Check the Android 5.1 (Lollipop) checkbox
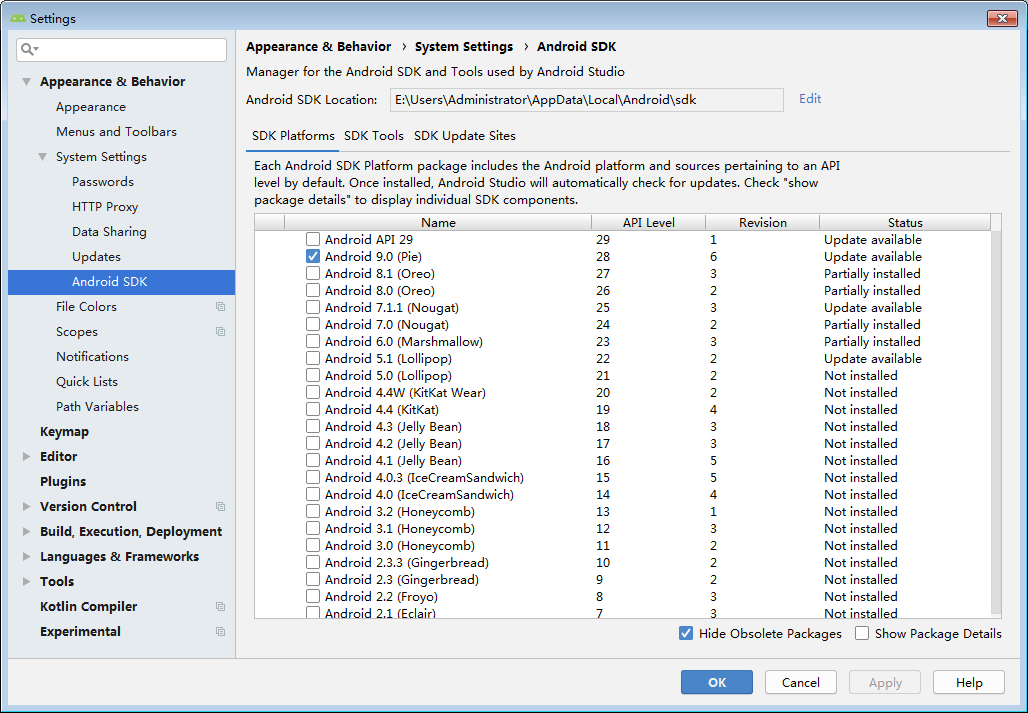This screenshot has height=713, width=1028. click(313, 358)
